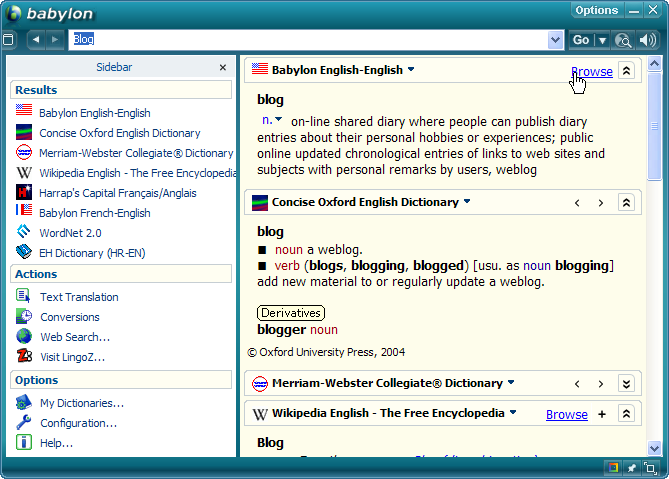Viewport: 669px width, 479px height.
Task: Click Browse link in Wikipedia header
Action: pos(567,415)
